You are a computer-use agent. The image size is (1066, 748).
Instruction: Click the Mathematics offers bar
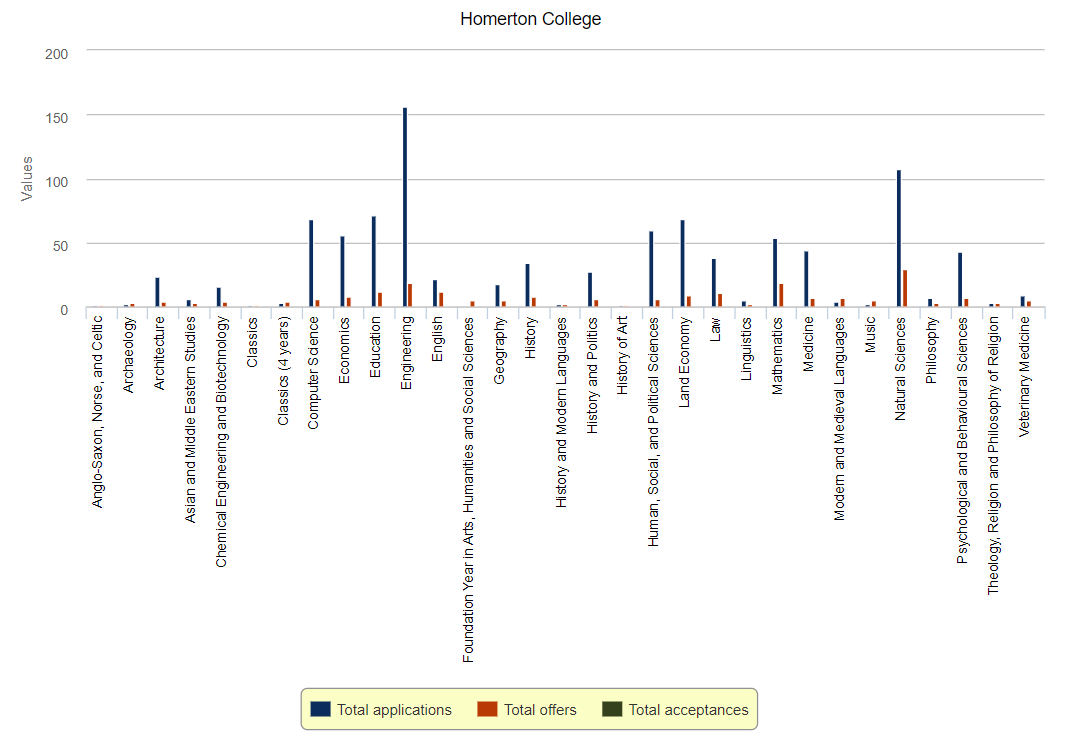[781, 295]
